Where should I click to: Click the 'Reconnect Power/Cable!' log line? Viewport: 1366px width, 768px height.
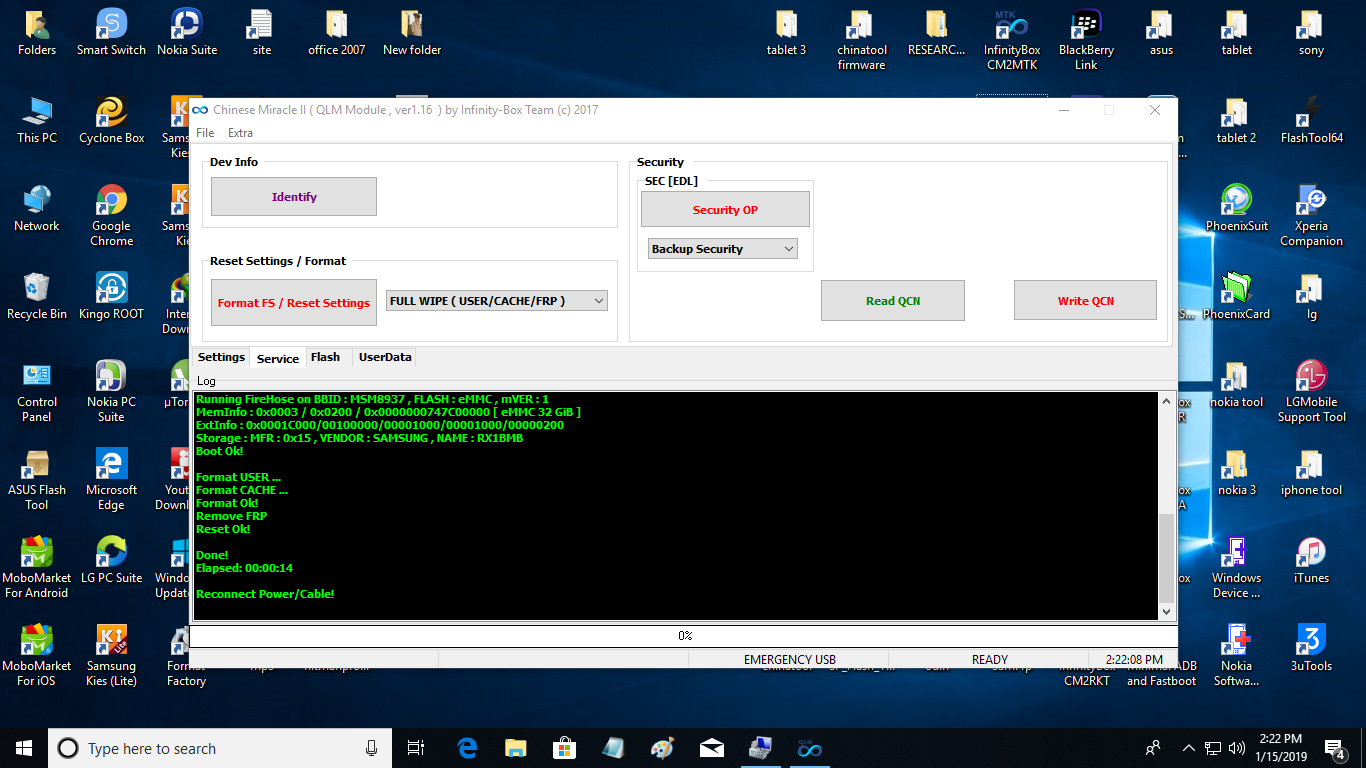point(265,594)
